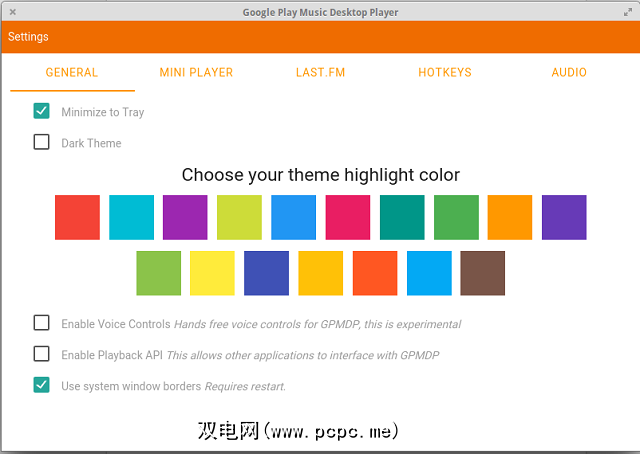
Task: Pick the lime yellow-green color swatch
Action: pyautogui.click(x=240, y=217)
